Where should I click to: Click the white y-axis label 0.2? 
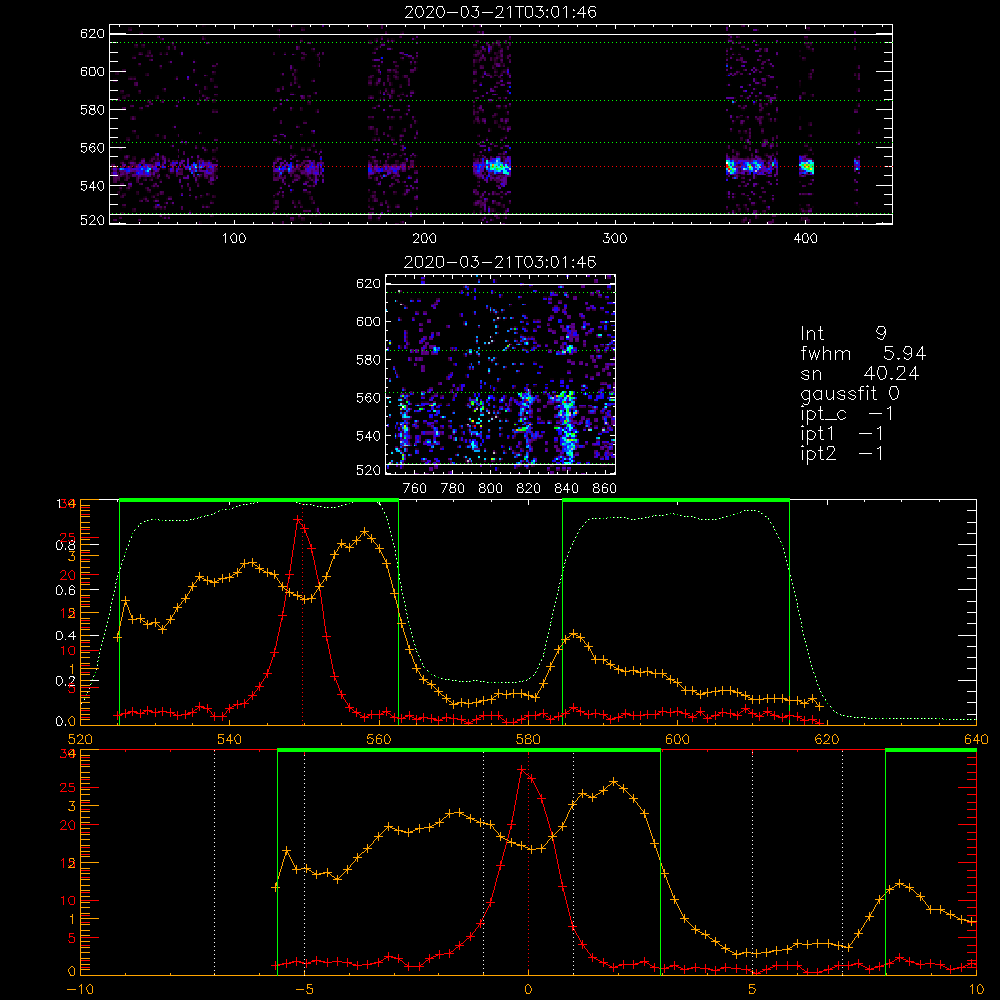coord(66,681)
